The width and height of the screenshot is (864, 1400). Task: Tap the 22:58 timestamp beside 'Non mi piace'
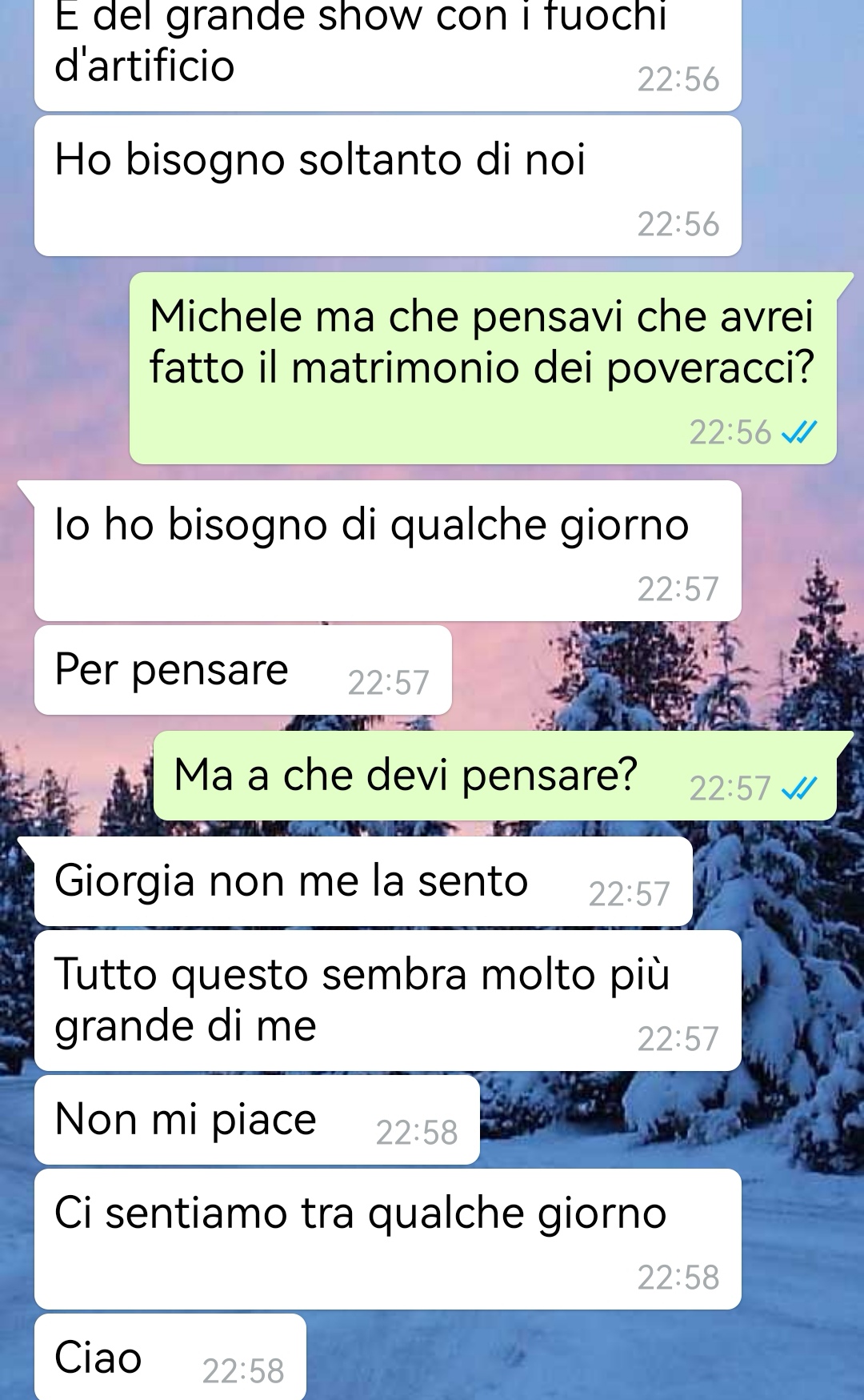pyautogui.click(x=417, y=1133)
